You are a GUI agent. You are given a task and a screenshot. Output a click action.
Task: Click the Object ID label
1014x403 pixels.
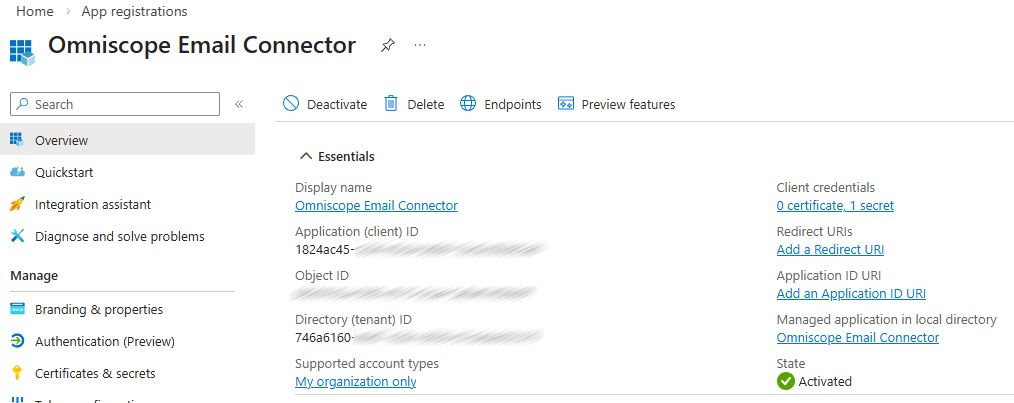click(322, 276)
